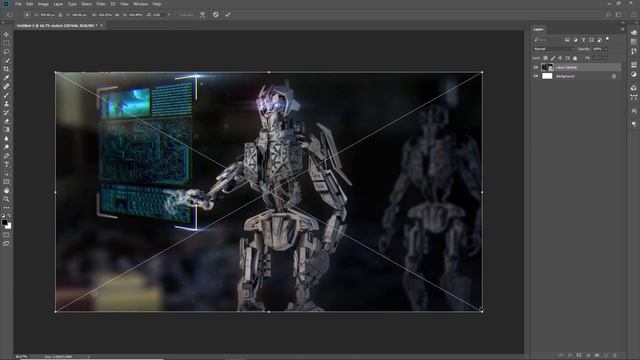Open the Image menu
Viewport: 640px width, 360px height.
[43, 4]
